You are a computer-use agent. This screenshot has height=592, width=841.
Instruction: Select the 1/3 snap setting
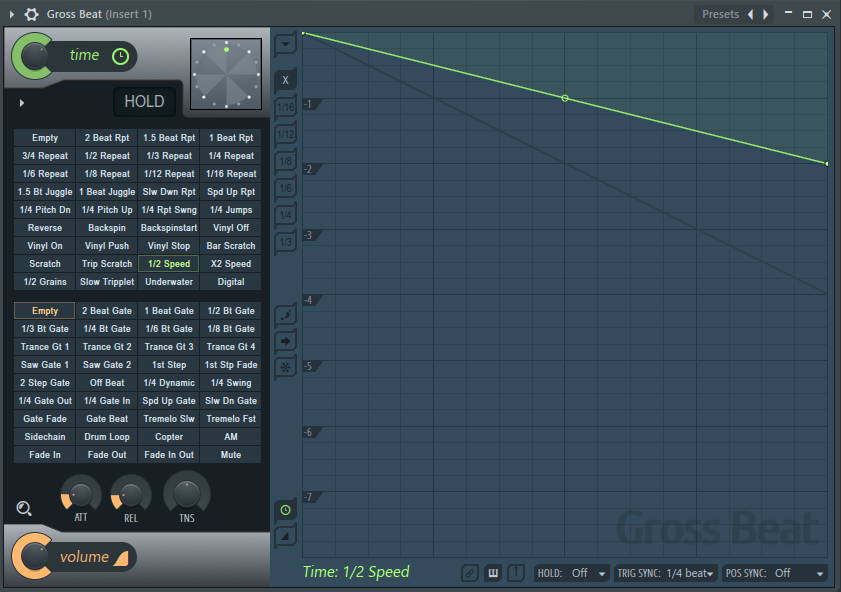pyautogui.click(x=285, y=242)
